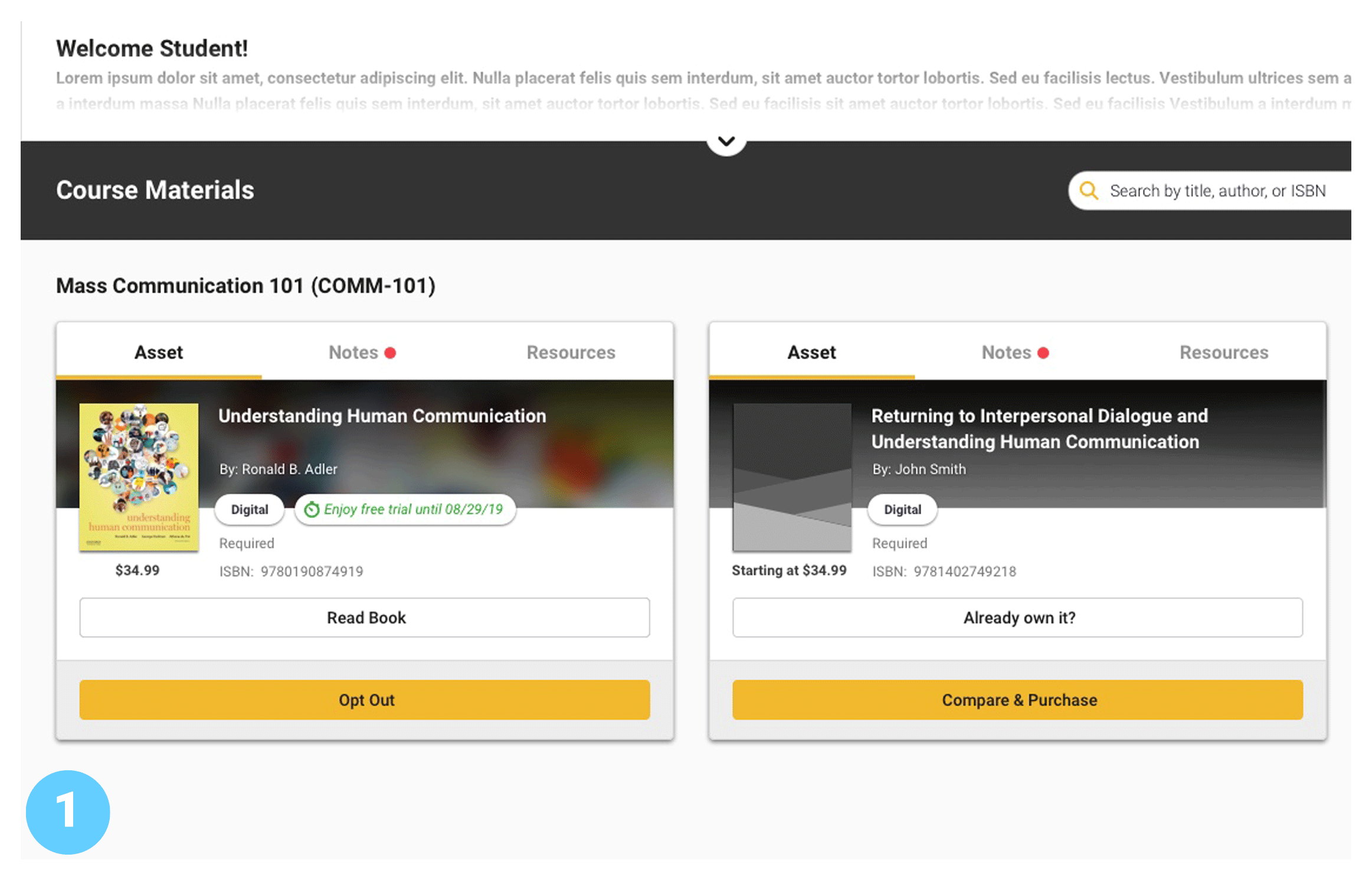1372x880 pixels.
Task: Click the gray placeholder cover of John Smith's book
Action: [791, 477]
